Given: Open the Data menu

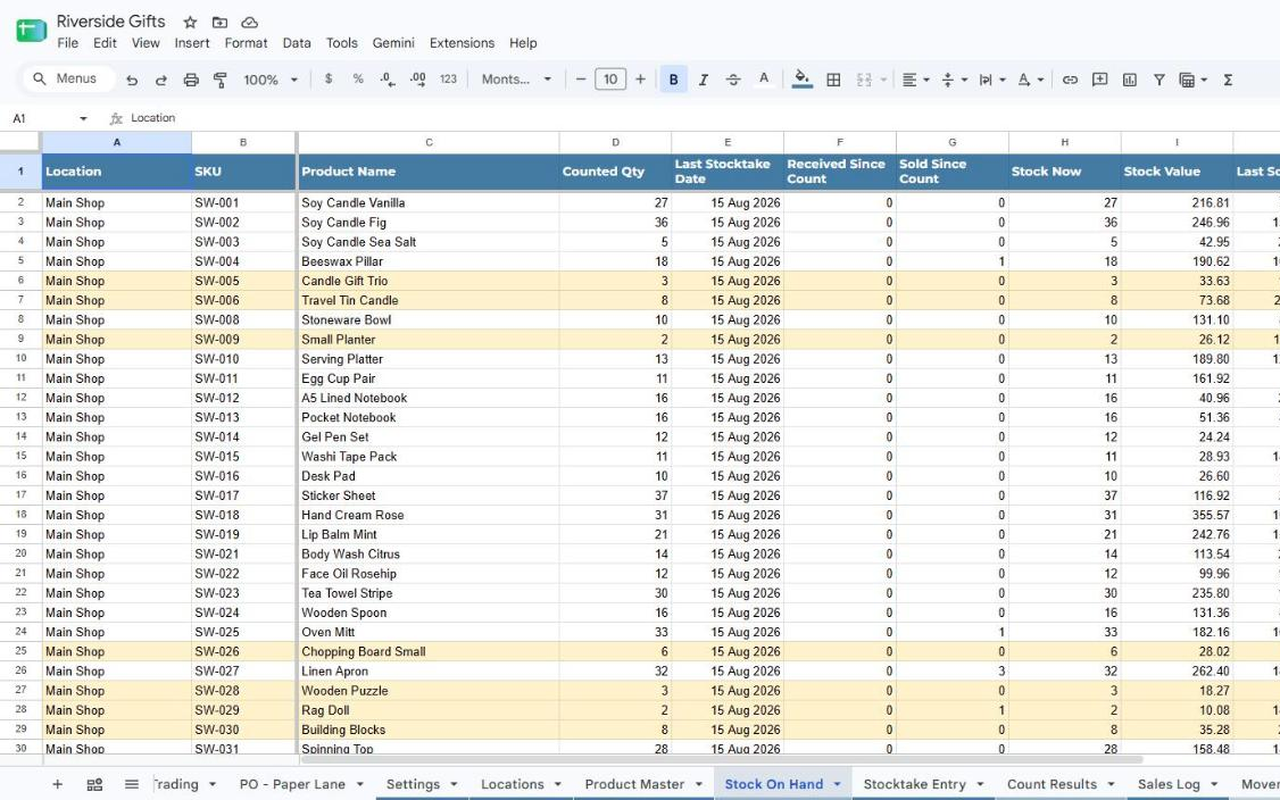Looking at the screenshot, I should tap(296, 43).
